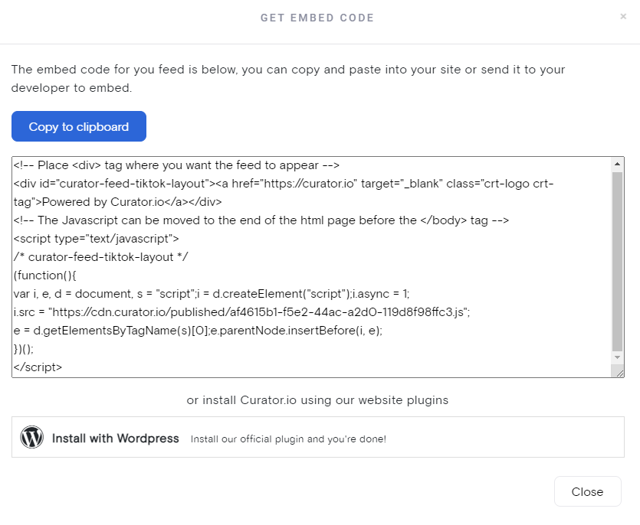
Task: Click the Copy to clipboard button
Action: (x=79, y=127)
